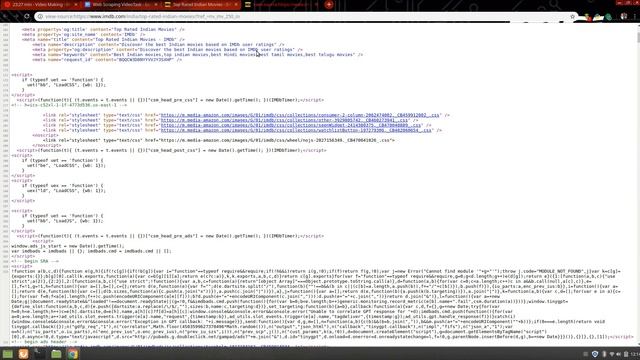The image size is (640, 360).
Task: Click the 'window.ads_js_start = new Date' line
Action: (x=68, y=246)
